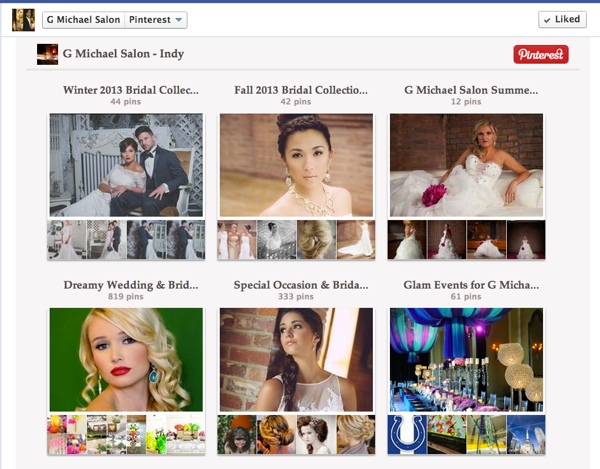Viewport: 600px width, 469px height.
Task: Open the Fall 2013 bride portrait cover
Action: click(296, 165)
